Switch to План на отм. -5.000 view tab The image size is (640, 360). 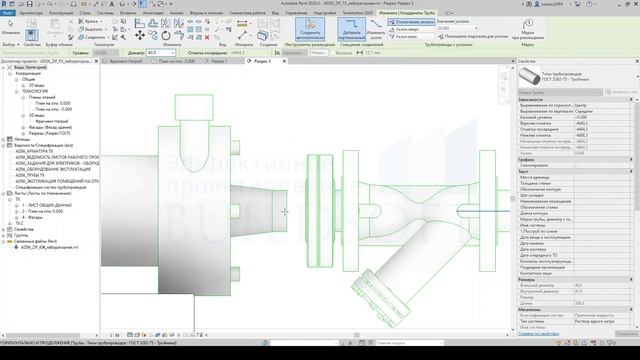tap(174, 61)
